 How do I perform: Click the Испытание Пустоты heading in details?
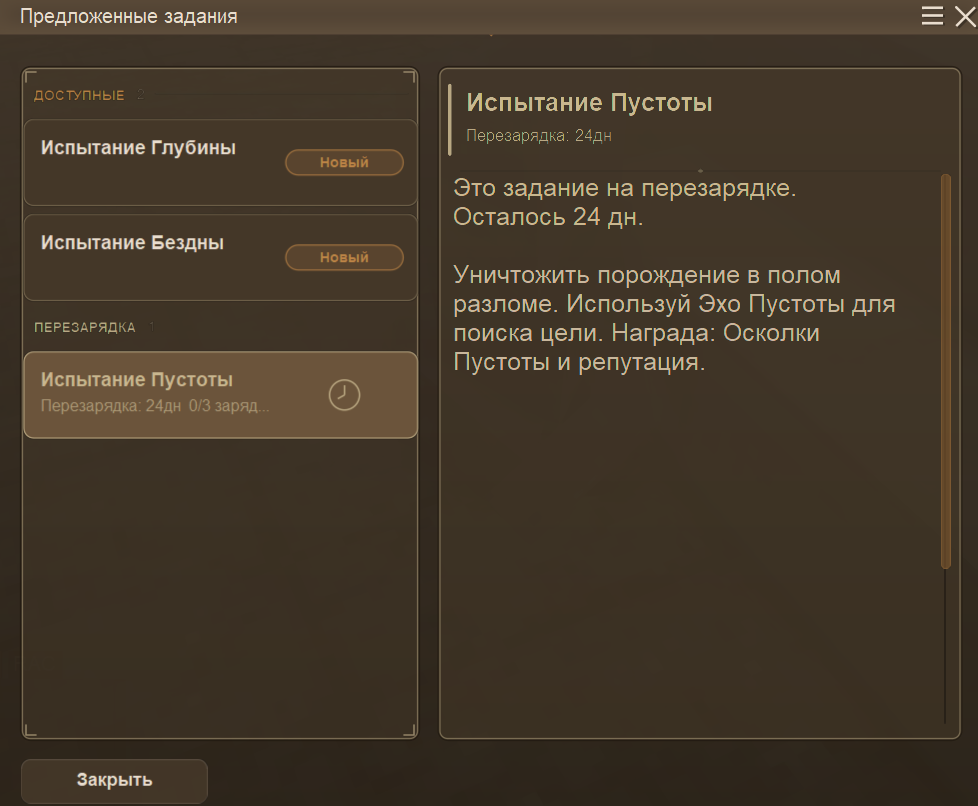pyautogui.click(x=589, y=103)
